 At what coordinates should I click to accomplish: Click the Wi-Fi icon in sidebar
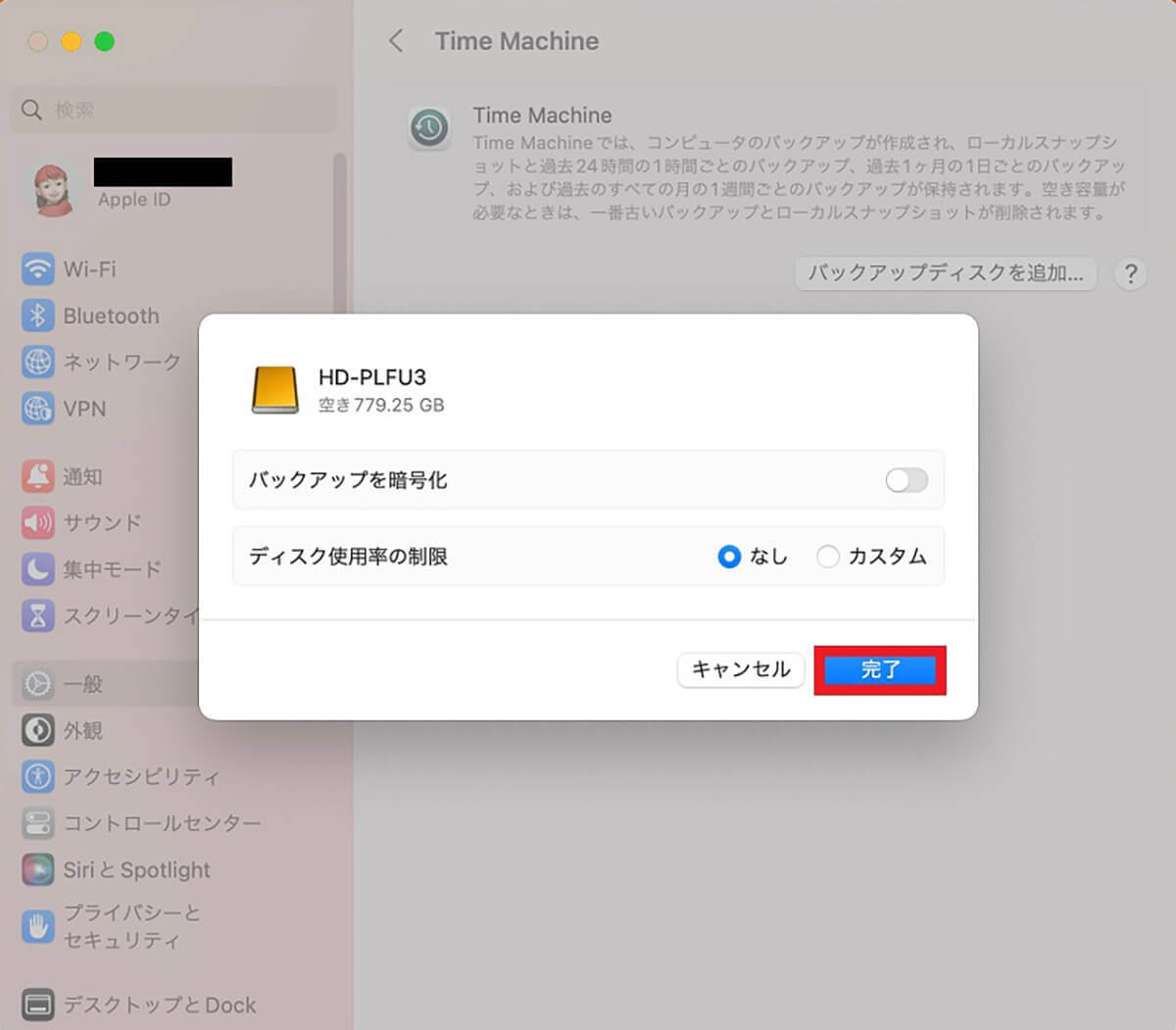pyautogui.click(x=37, y=269)
